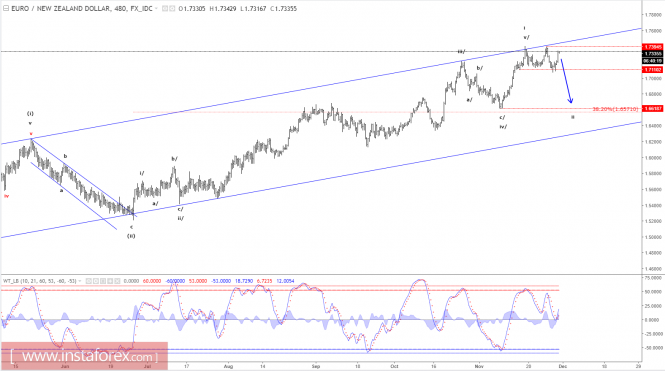Screen dimensions: 665x371
Task: Select the red 1.73845 price level label
Action: point(653,47)
